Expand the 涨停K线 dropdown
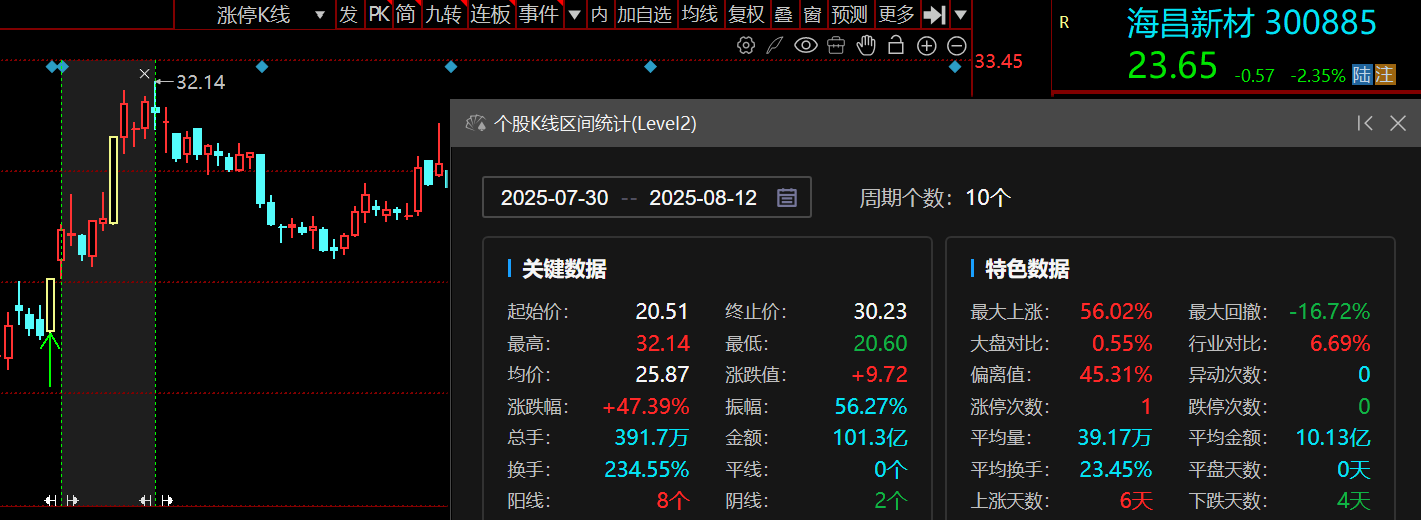Viewport: 1421px width, 520px height. [320, 14]
